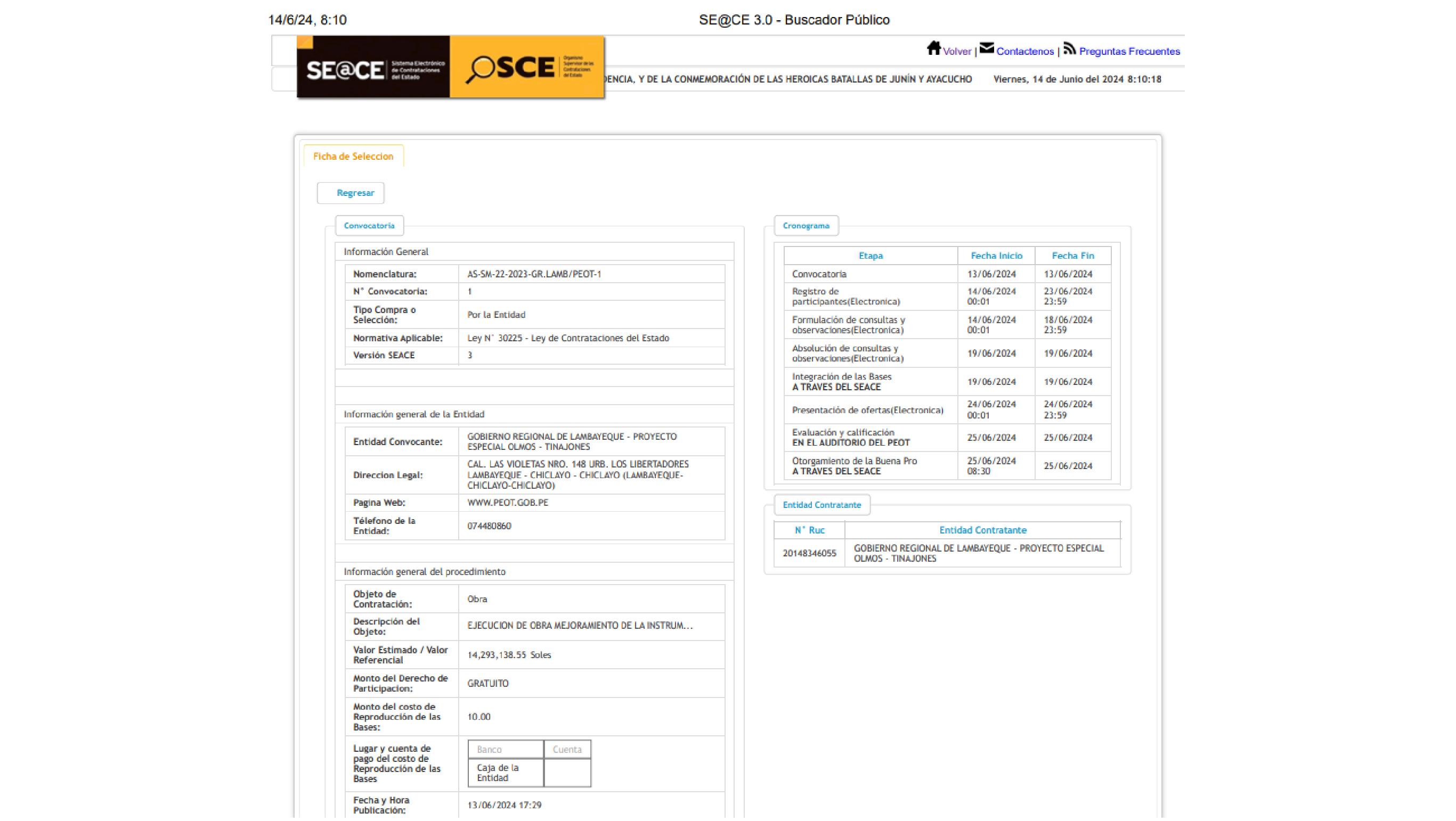Click nomenclature value AS-SM-22-2023-GR.LAMB/PEOT-1
Image resolution: width=1456 pixels, height=821 pixels.
[x=534, y=275]
